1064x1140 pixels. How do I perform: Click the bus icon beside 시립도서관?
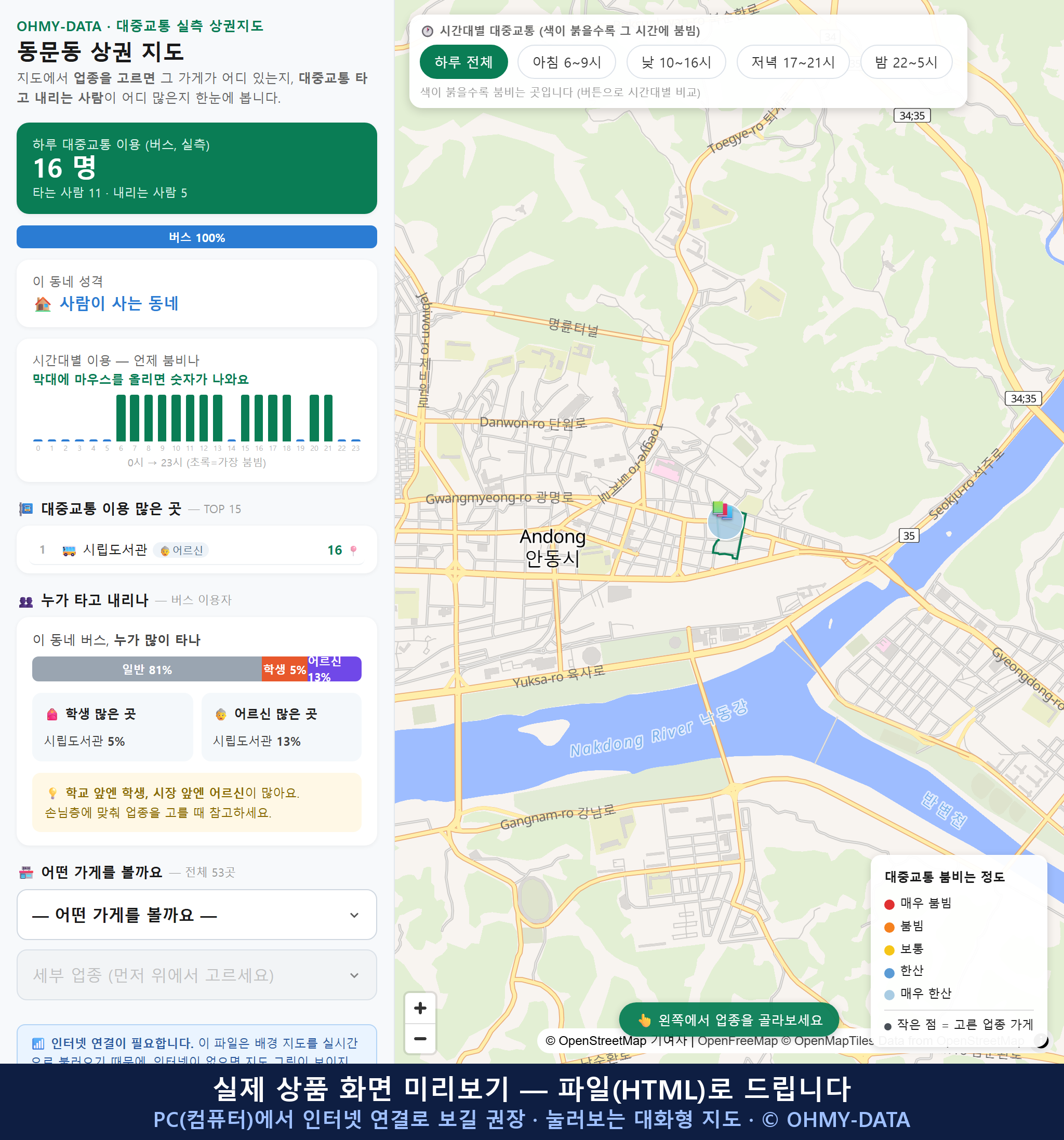pyautogui.click(x=69, y=551)
